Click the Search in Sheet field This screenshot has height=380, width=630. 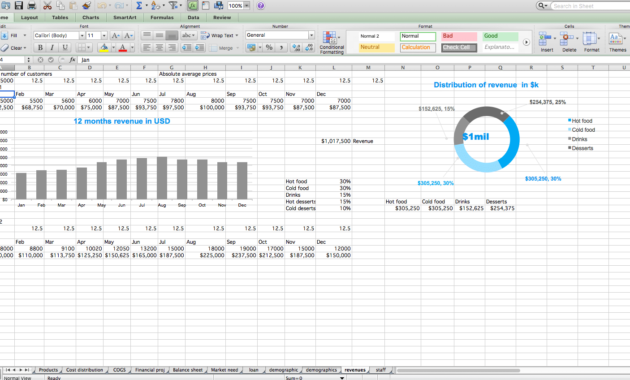[590, 6]
